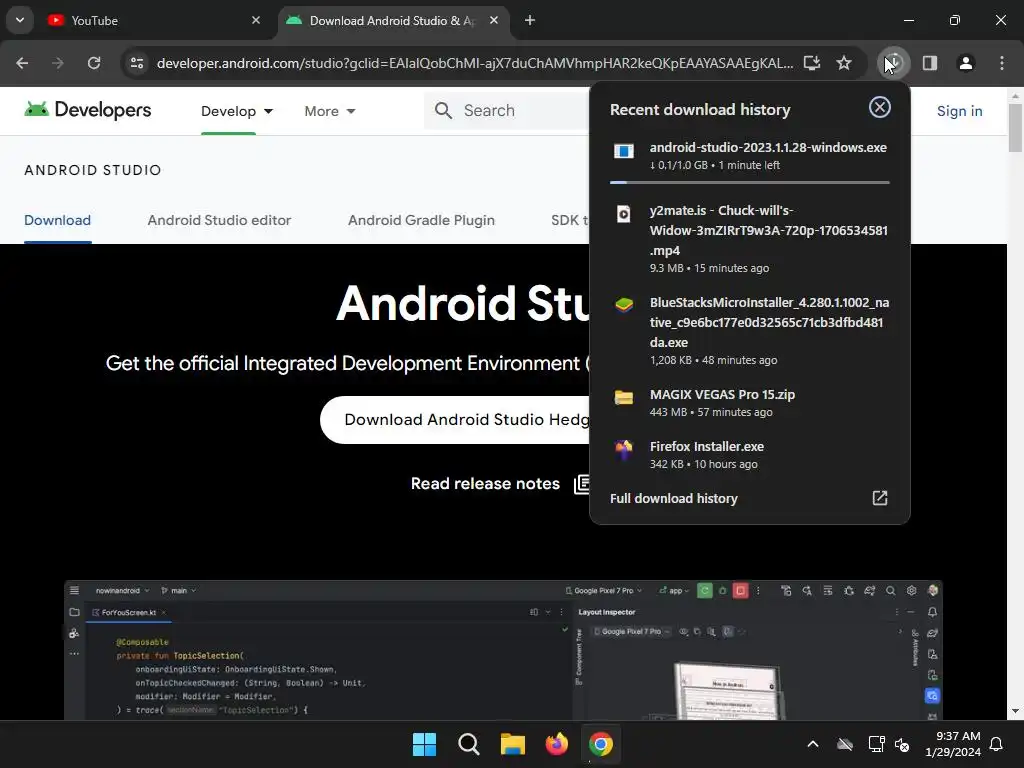The image size is (1024, 768).
Task: Open the release notes icon beside Read release notes
Action: [x=581, y=484]
